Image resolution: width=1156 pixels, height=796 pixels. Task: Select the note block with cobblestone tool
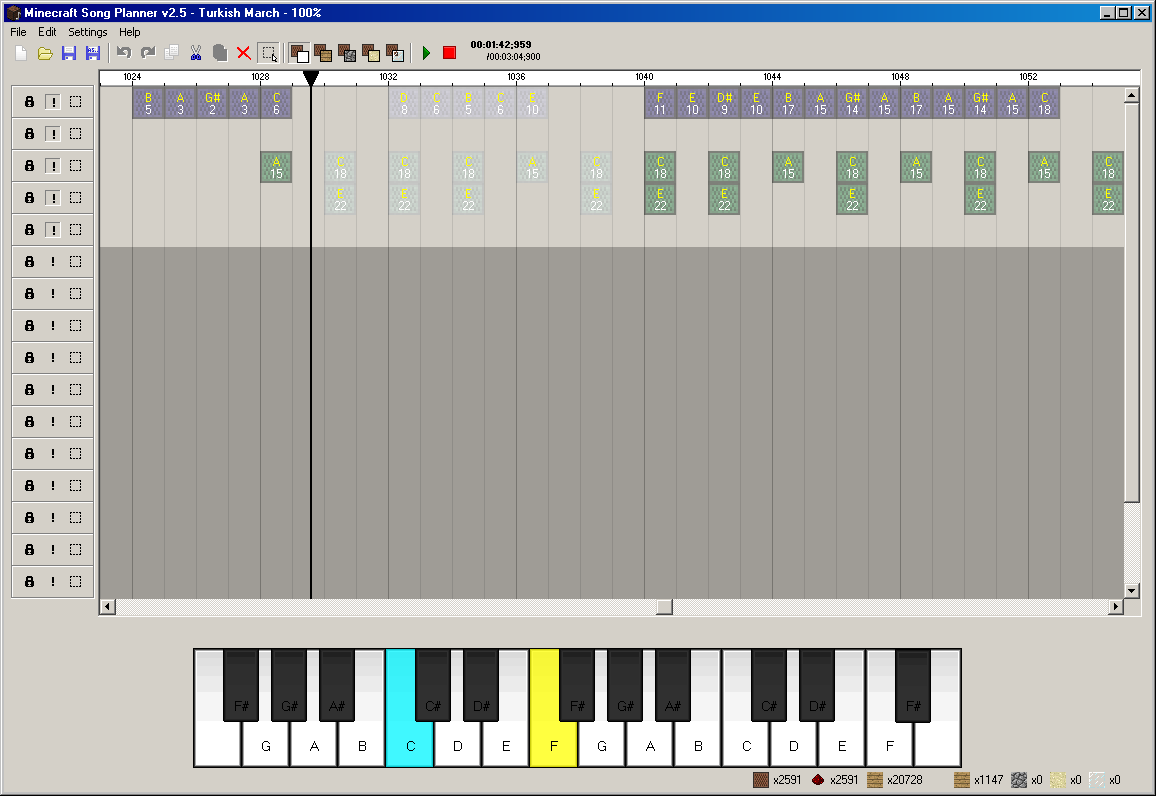(x=347, y=53)
